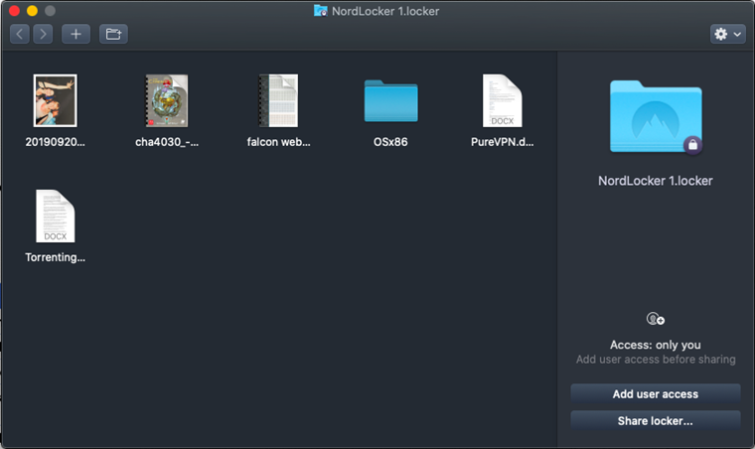The height and width of the screenshot is (449, 755).
Task: Minimize the window with yellow button
Action: coord(32,11)
